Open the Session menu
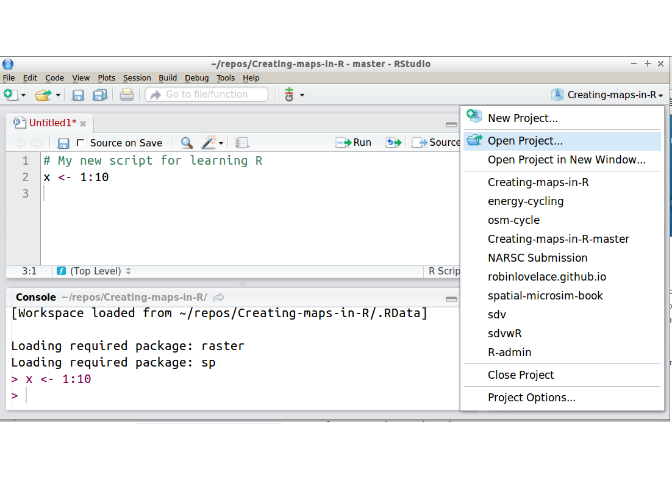The height and width of the screenshot is (480, 672). pyautogui.click(x=137, y=78)
